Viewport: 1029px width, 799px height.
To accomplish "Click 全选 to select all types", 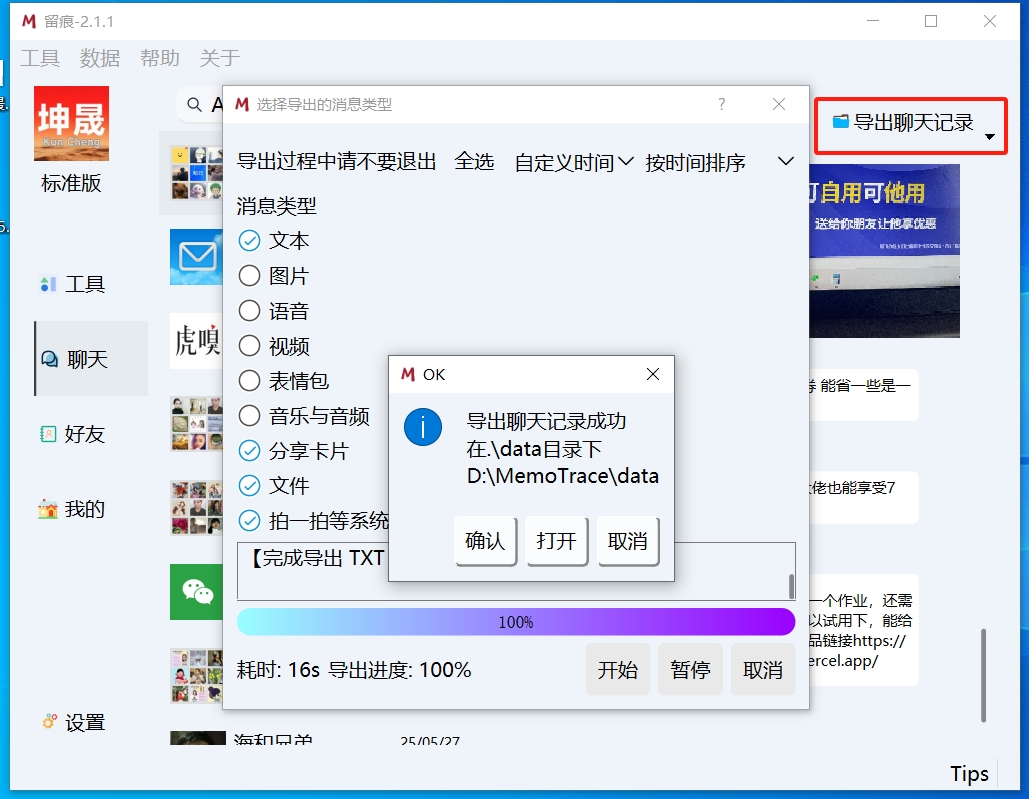I will (x=474, y=161).
